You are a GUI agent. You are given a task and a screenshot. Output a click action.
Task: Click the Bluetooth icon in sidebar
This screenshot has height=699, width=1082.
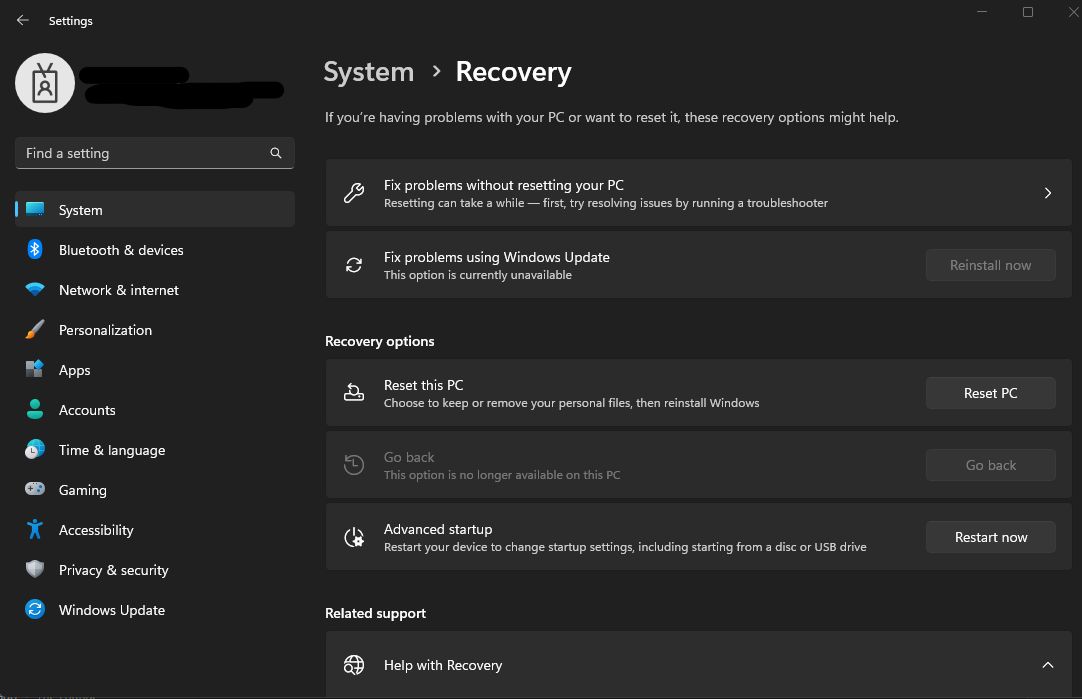35,249
